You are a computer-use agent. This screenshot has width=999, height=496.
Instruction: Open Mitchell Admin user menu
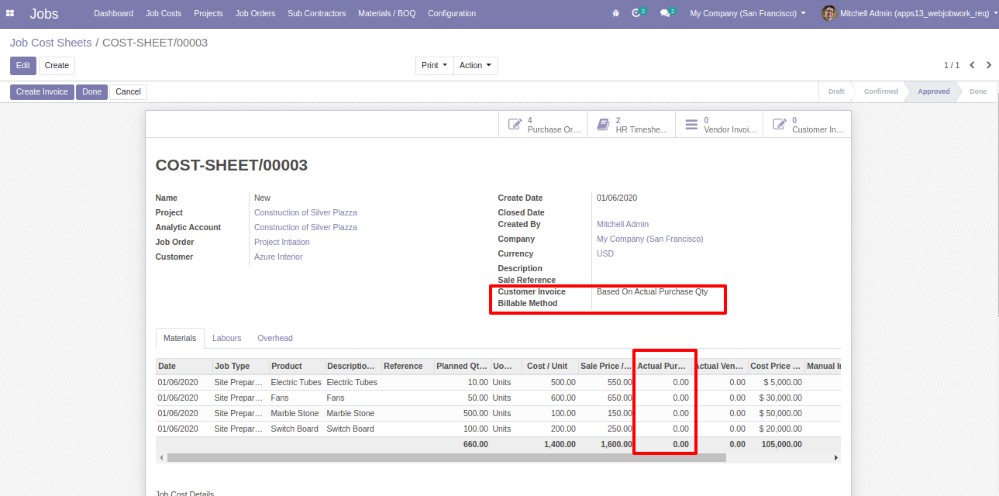point(906,14)
